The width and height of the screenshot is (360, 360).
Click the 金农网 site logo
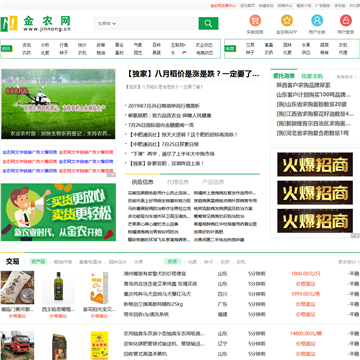(x=36, y=23)
